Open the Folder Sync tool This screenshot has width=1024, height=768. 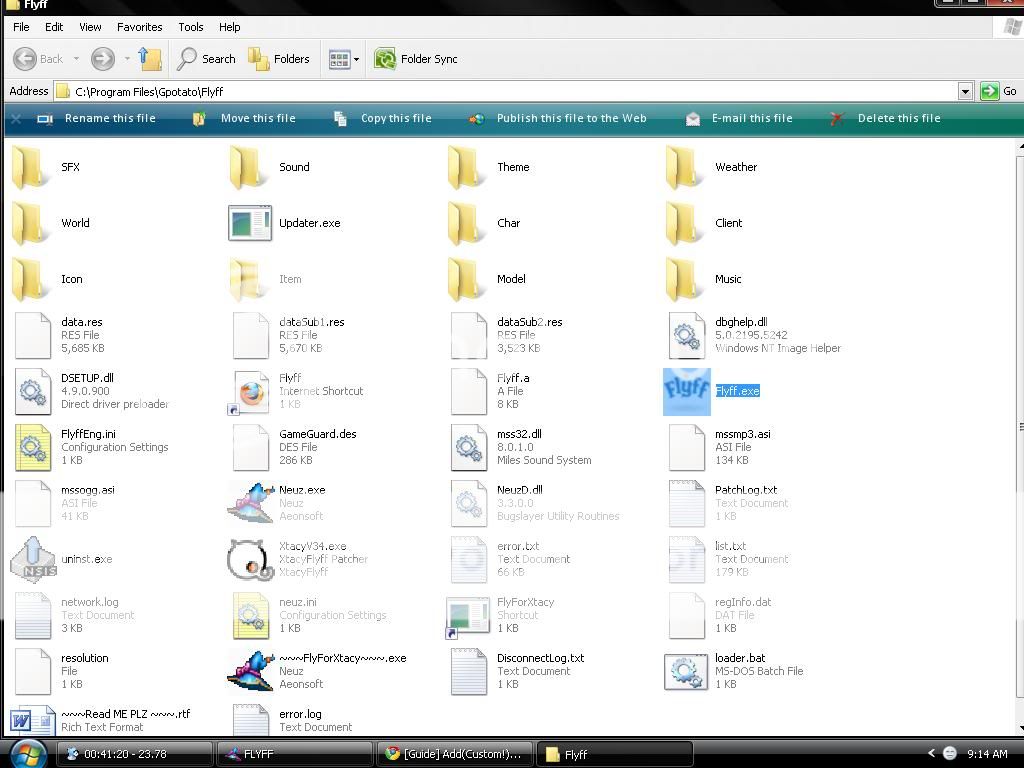[x=416, y=59]
